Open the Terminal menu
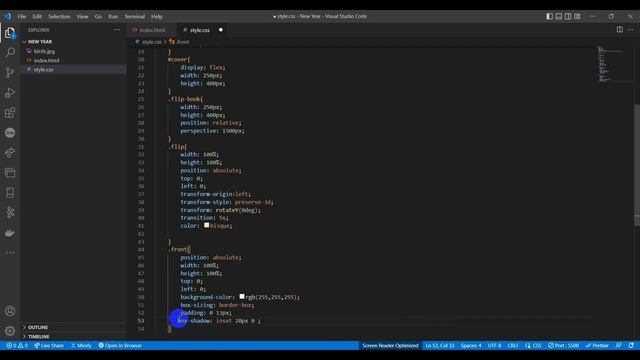Viewport: 640px width, 360px height. (135, 16)
